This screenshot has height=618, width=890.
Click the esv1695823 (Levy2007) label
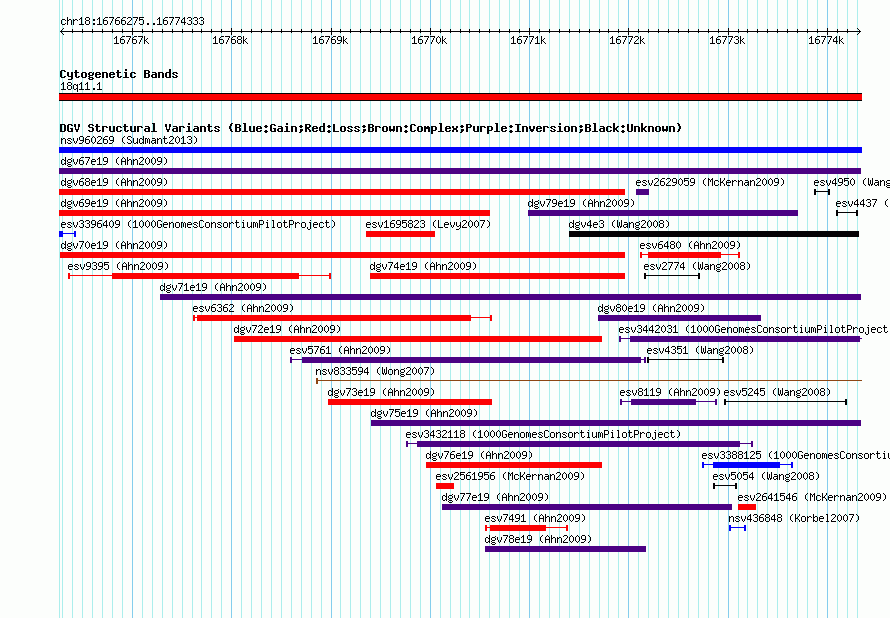(x=428, y=224)
